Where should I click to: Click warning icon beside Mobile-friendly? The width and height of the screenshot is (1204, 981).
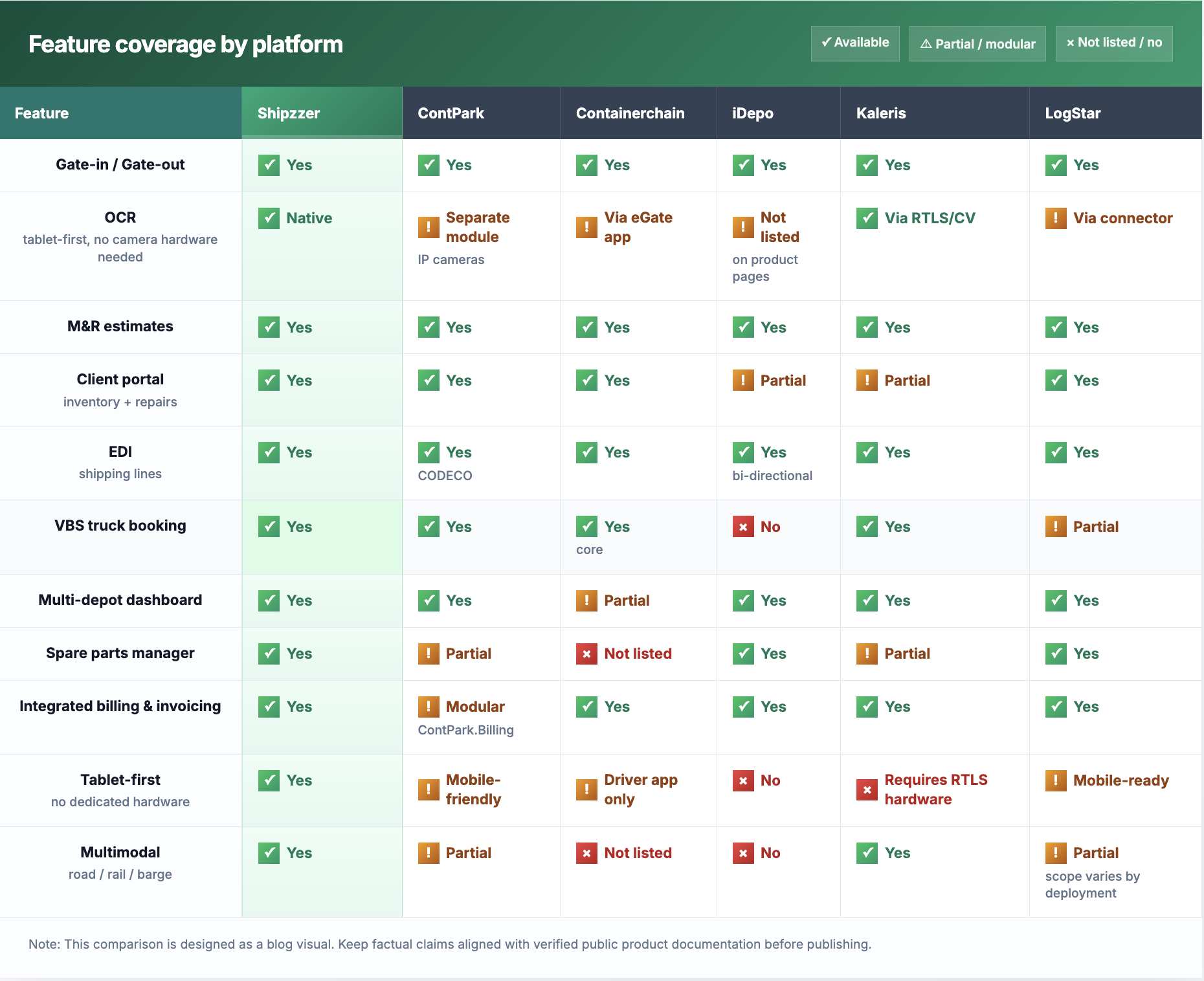click(429, 789)
